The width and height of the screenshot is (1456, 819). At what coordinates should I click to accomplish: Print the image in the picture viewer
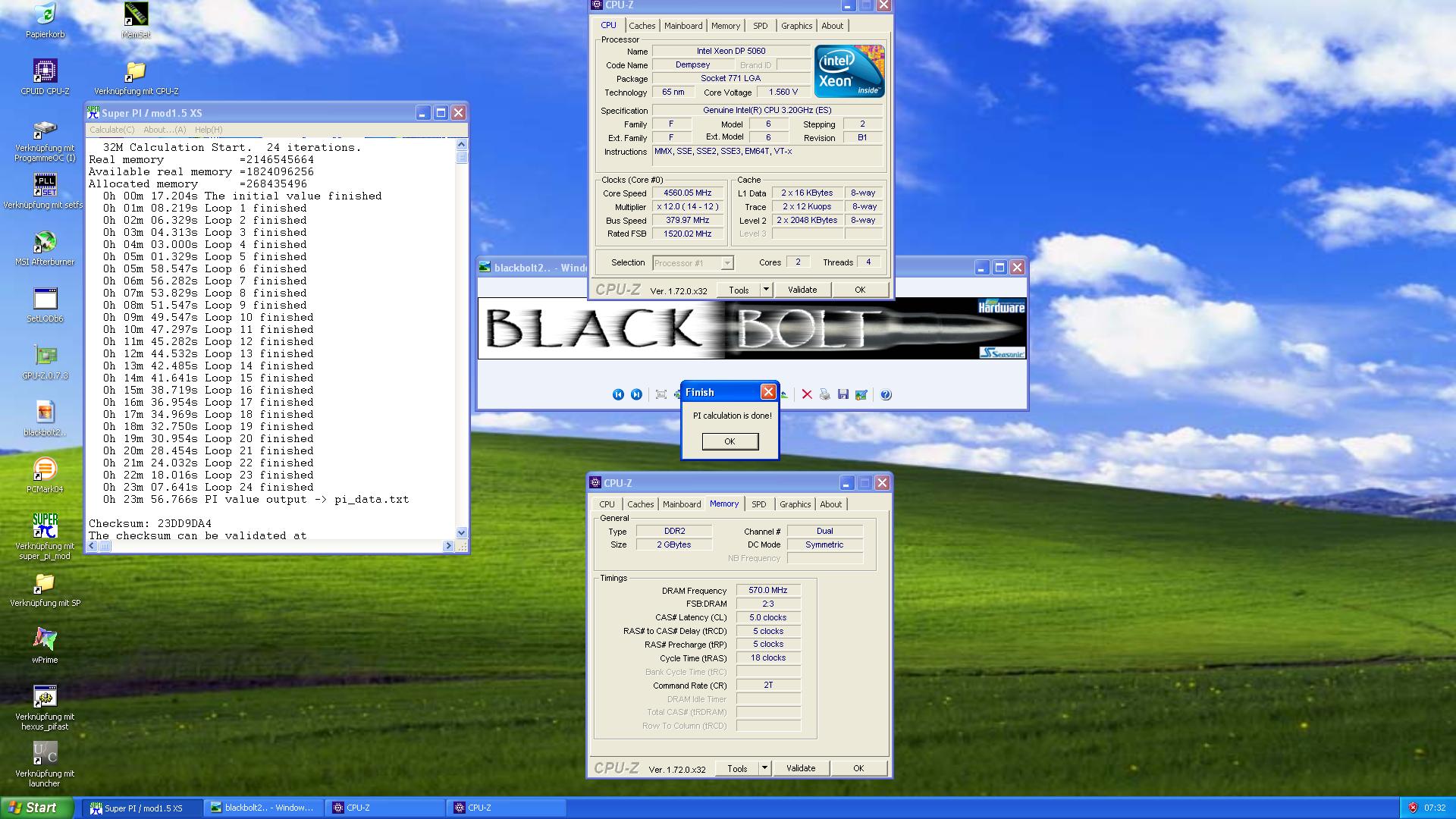coord(825,394)
